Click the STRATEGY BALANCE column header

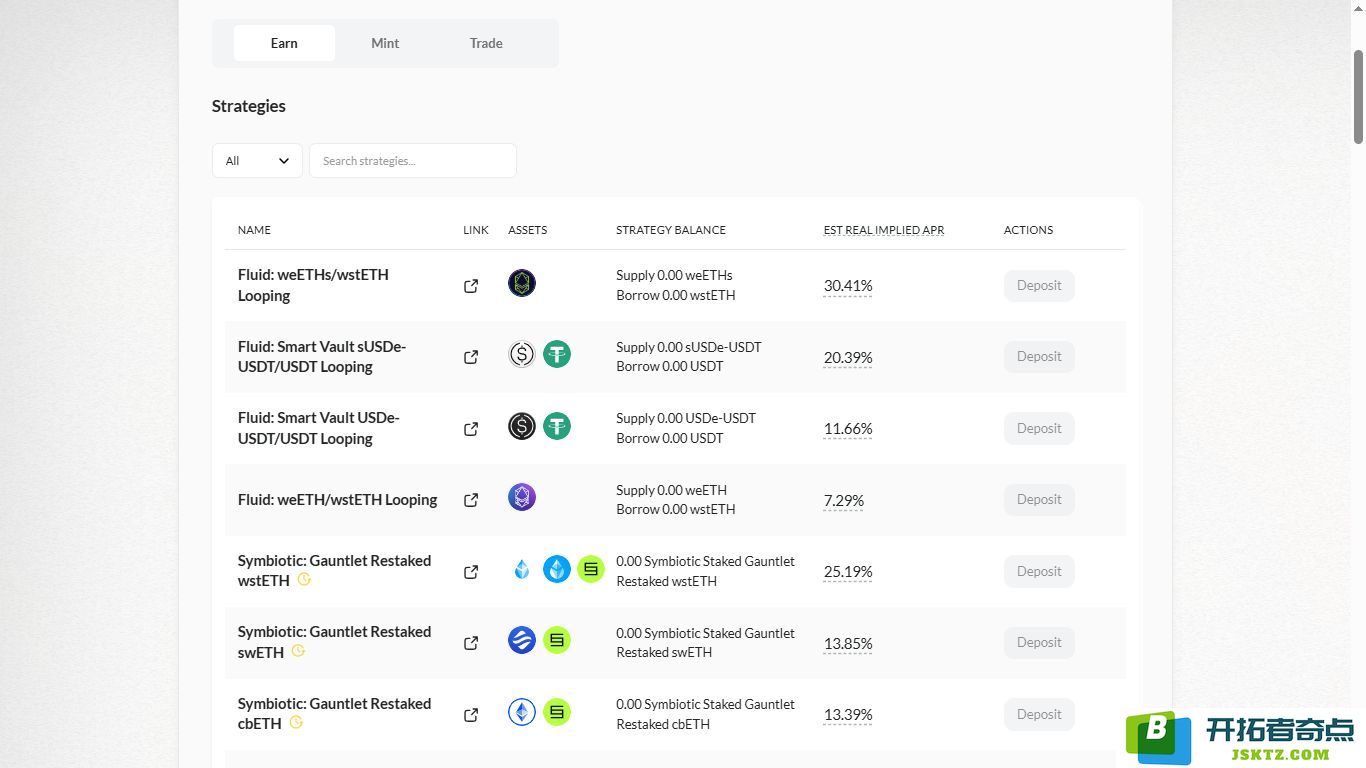671,230
